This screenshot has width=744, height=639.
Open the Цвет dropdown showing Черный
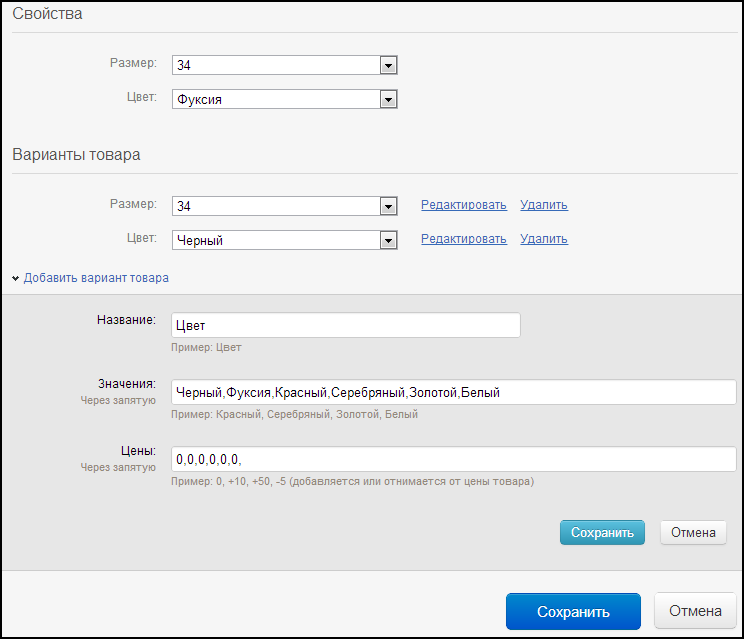tap(284, 240)
